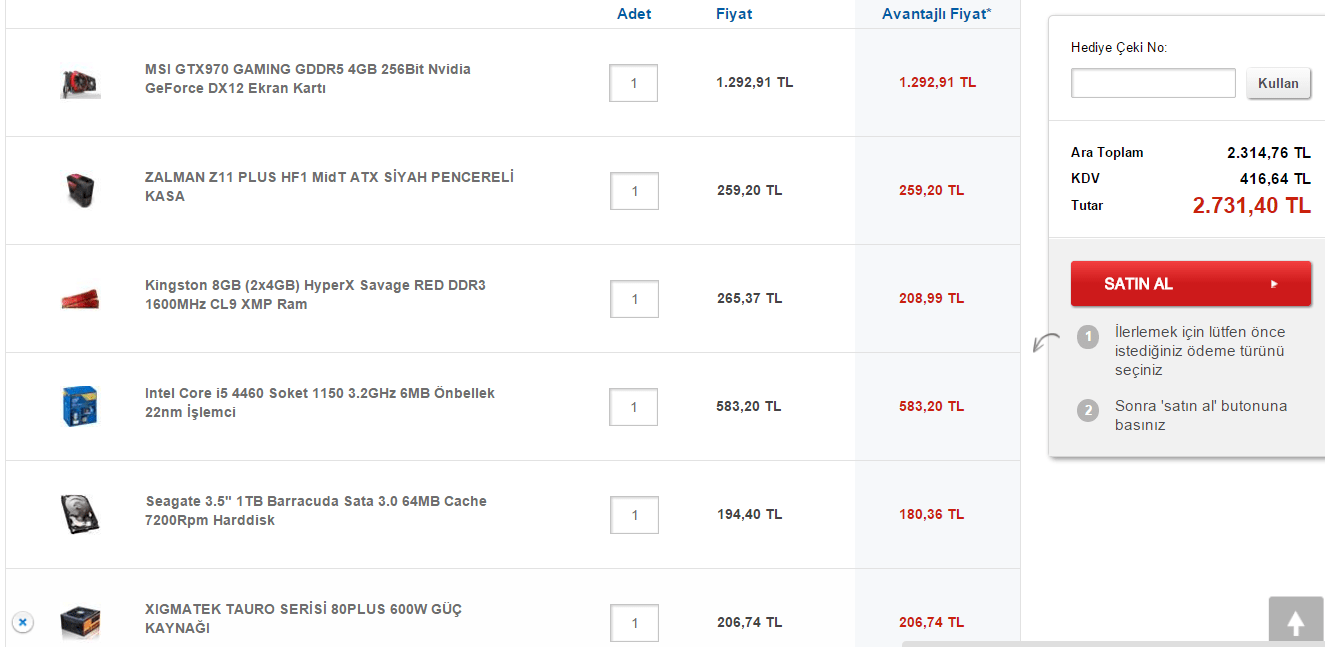Open the ZALMAN Z11 PLUS product link
The width and height of the screenshot is (1325, 647).
pos(329,187)
